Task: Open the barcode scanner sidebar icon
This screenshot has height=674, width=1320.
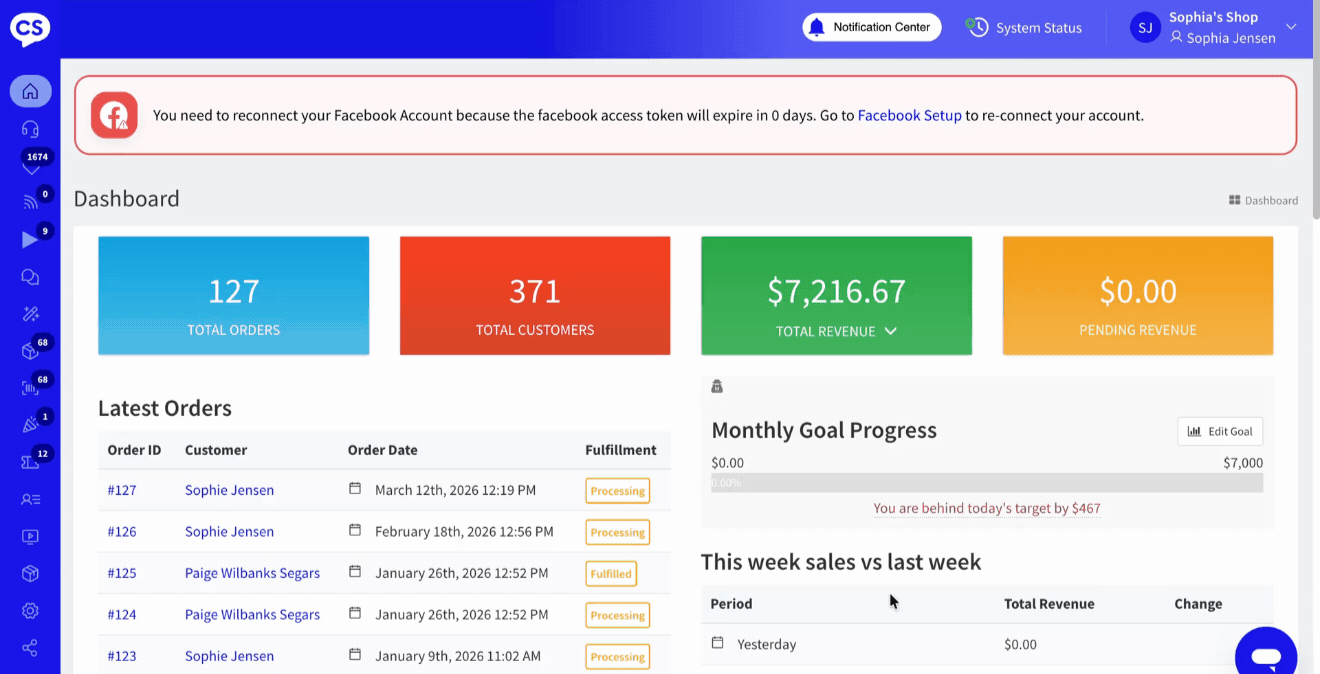Action: click(x=30, y=388)
